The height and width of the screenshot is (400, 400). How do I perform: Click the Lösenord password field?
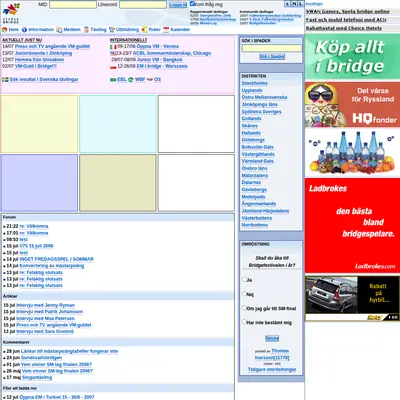pos(143,5)
